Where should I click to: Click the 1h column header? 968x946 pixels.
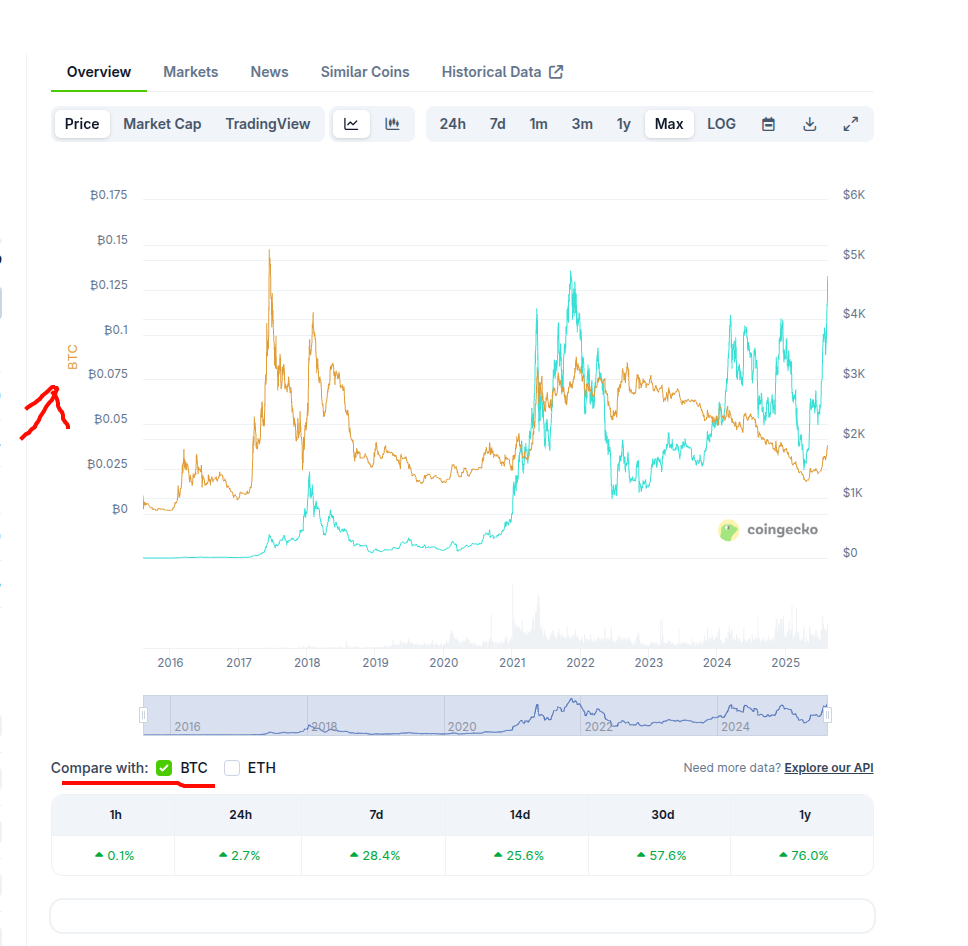point(115,815)
